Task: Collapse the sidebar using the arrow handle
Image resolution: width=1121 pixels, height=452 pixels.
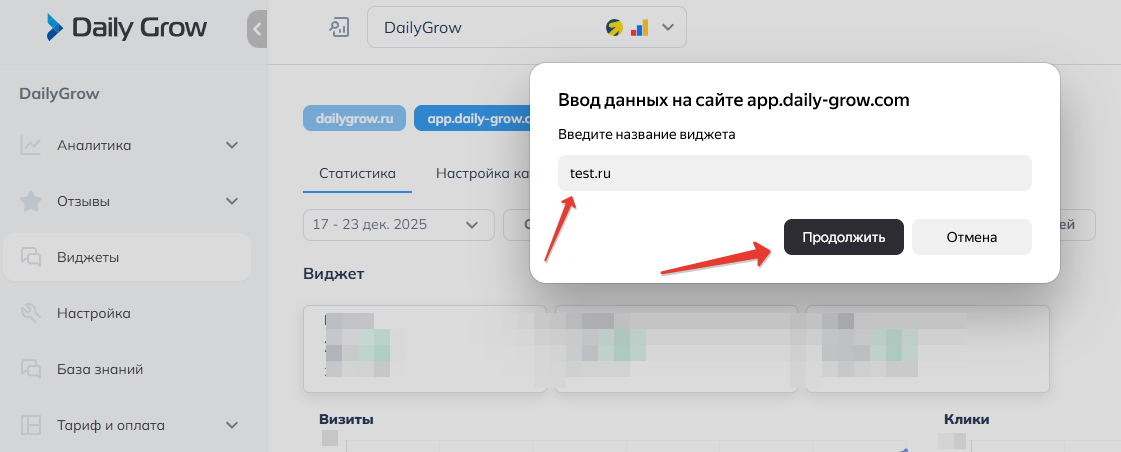Action: 257,29
